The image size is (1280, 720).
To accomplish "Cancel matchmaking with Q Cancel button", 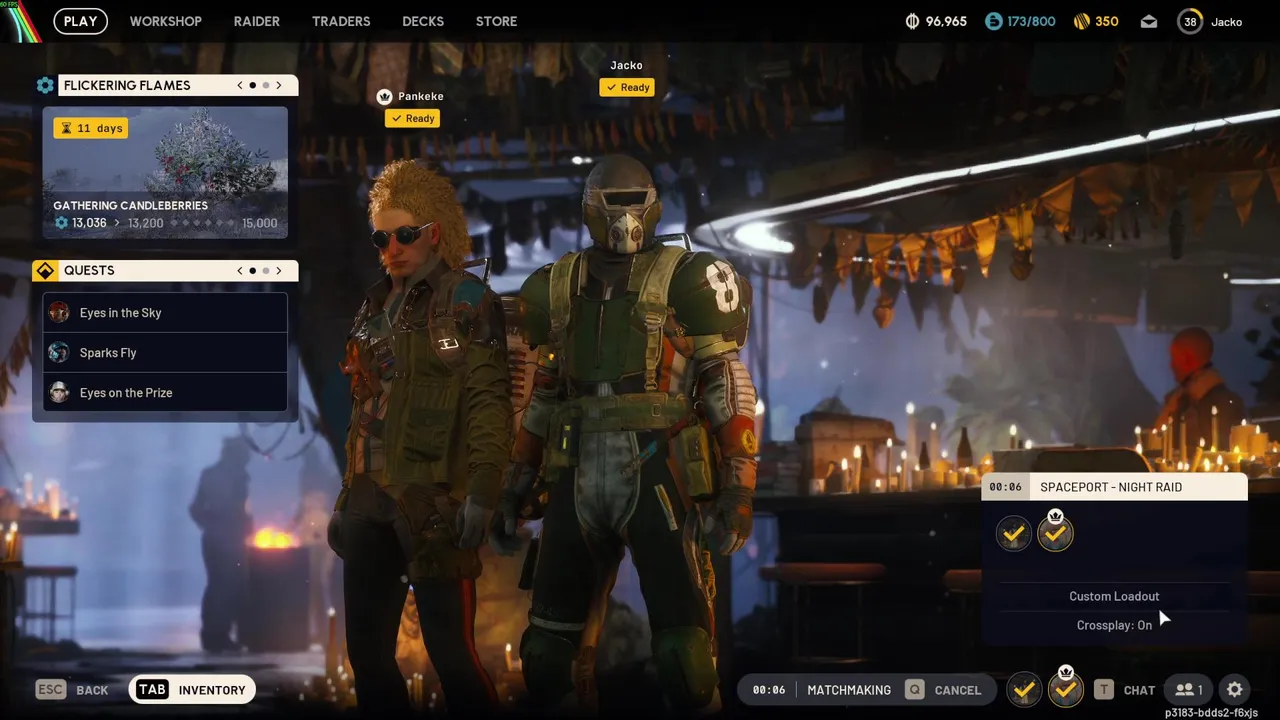I will 943,690.
